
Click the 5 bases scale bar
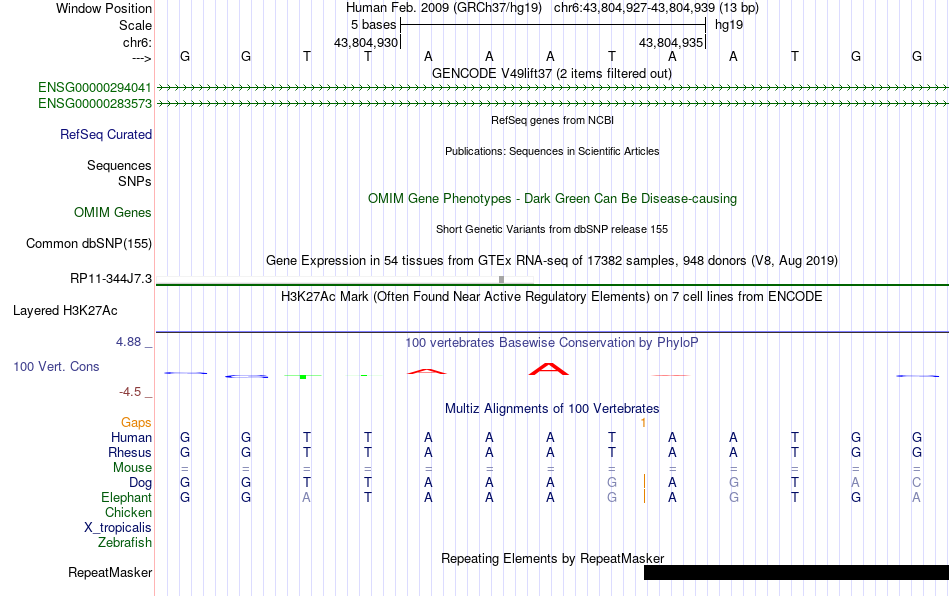pos(553,25)
